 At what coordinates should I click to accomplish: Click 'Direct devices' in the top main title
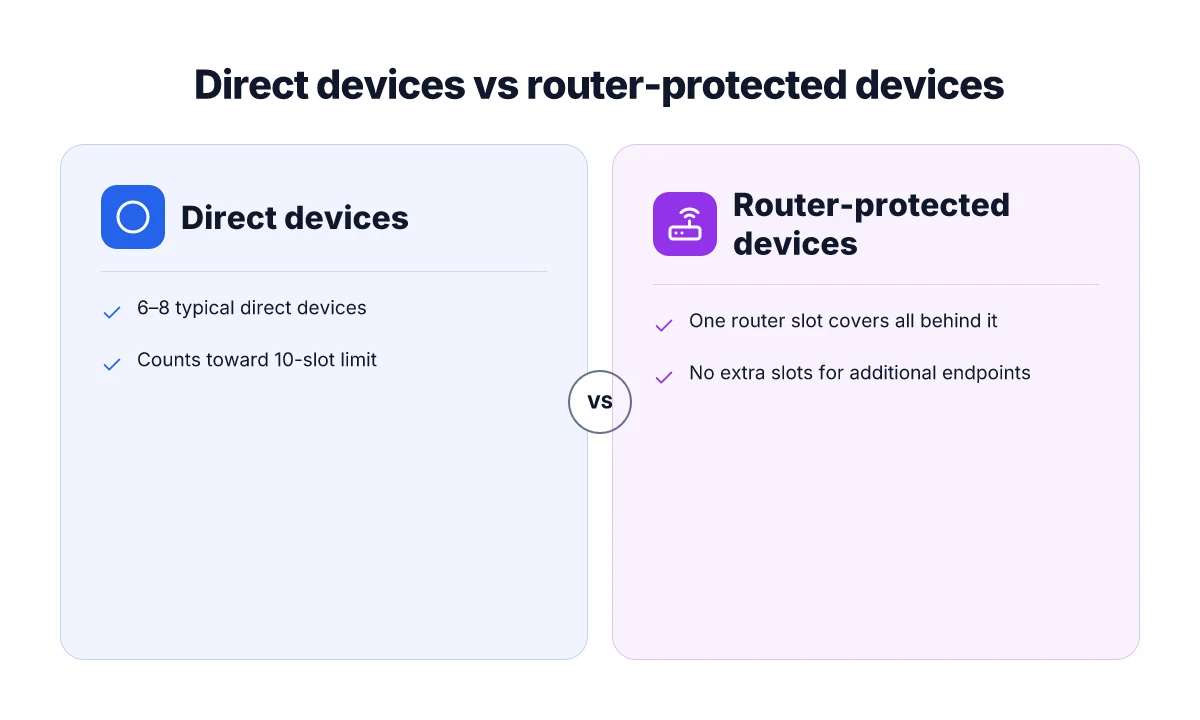330,85
